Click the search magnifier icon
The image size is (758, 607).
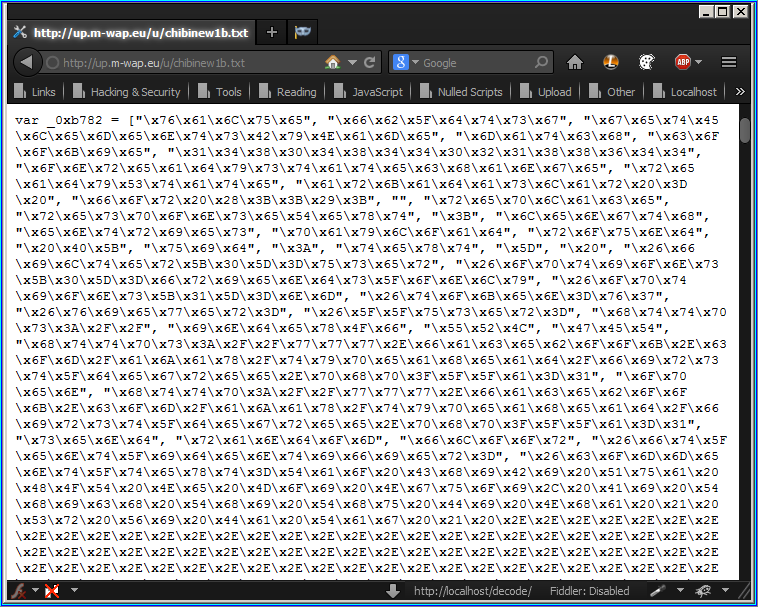click(541, 62)
